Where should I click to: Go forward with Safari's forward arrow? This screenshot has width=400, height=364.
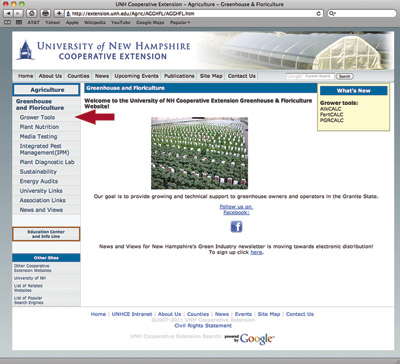tap(18, 13)
